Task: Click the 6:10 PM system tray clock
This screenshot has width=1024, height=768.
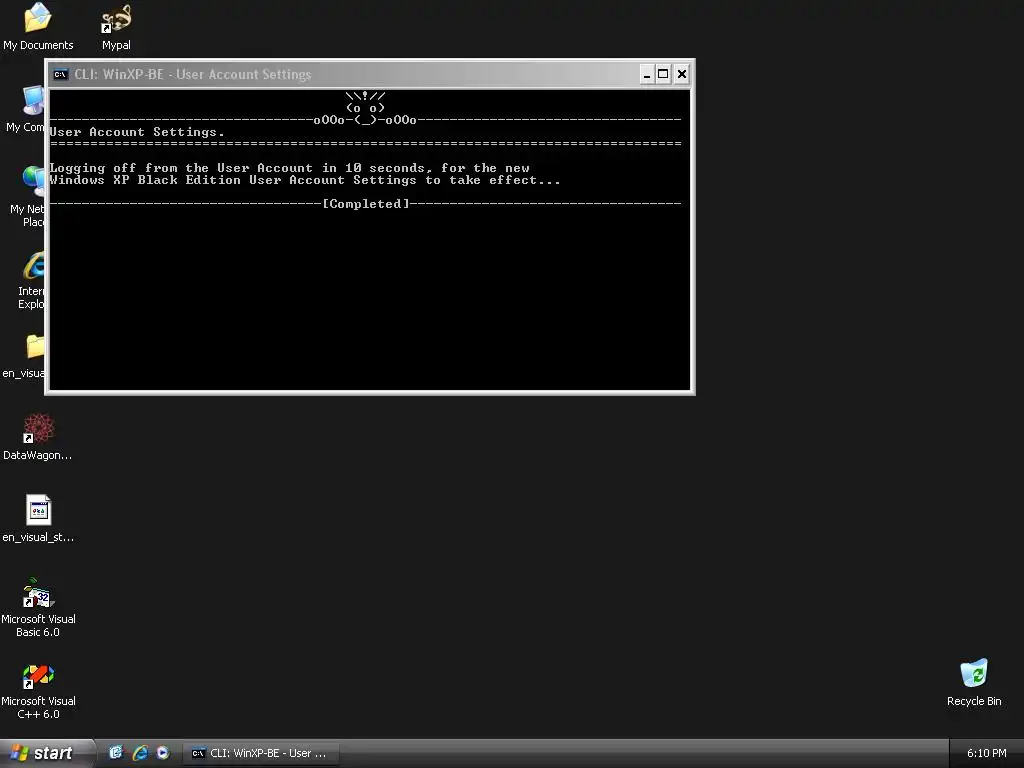Action: coord(986,753)
